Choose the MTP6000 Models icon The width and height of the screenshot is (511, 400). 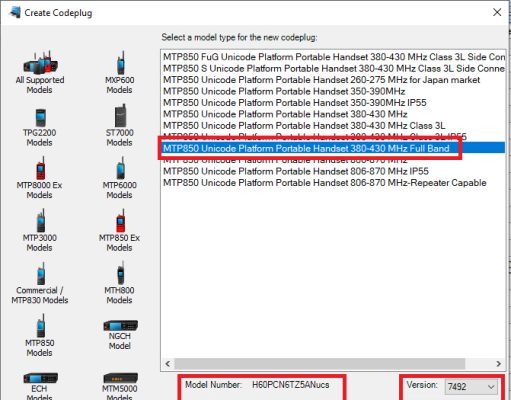click(120, 168)
